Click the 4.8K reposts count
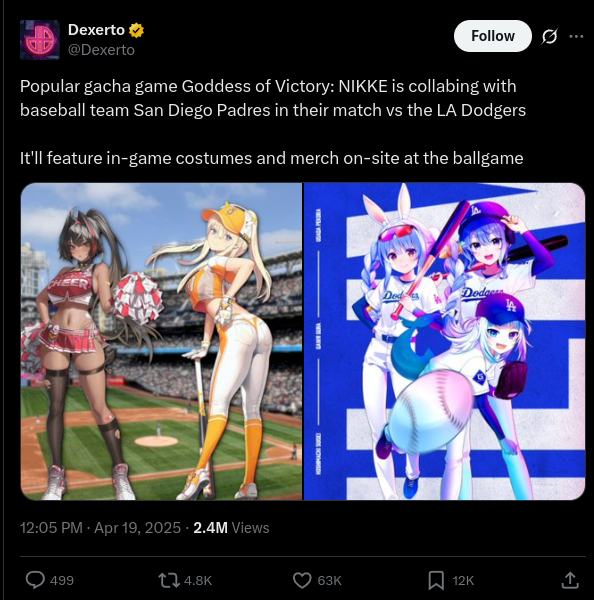 click(198, 580)
